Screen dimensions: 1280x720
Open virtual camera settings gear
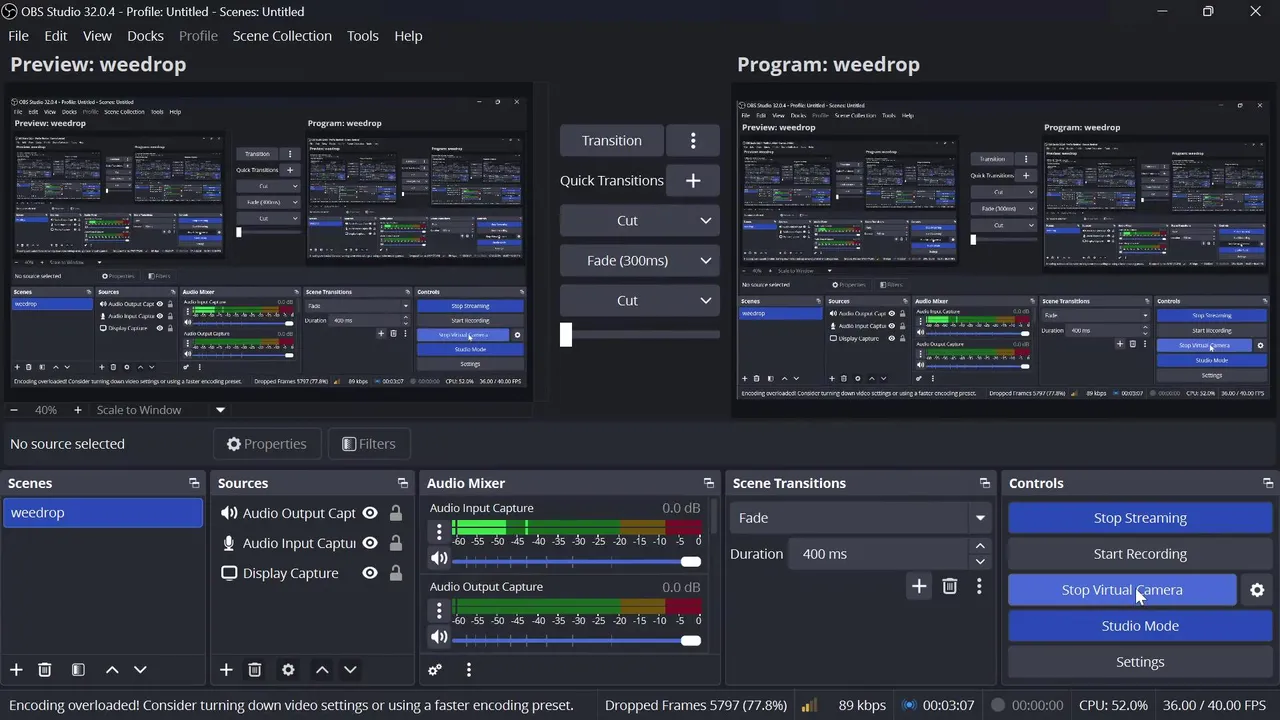pos(1257,590)
